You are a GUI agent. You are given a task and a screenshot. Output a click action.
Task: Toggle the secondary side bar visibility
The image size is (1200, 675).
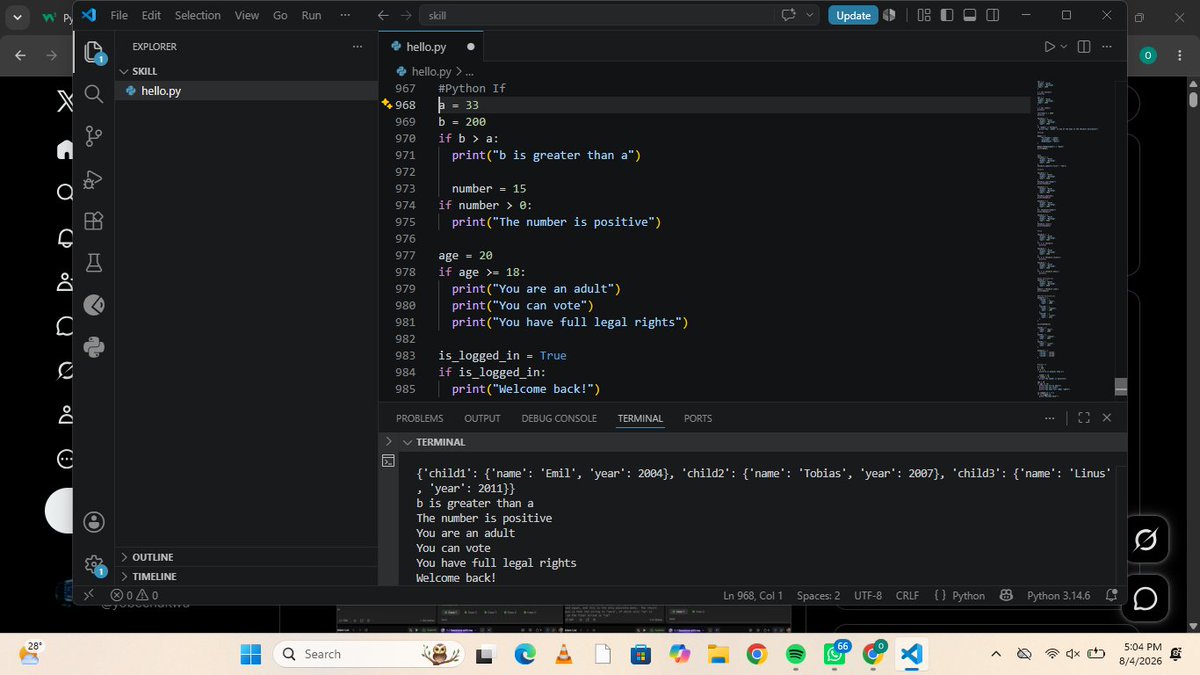coord(993,15)
